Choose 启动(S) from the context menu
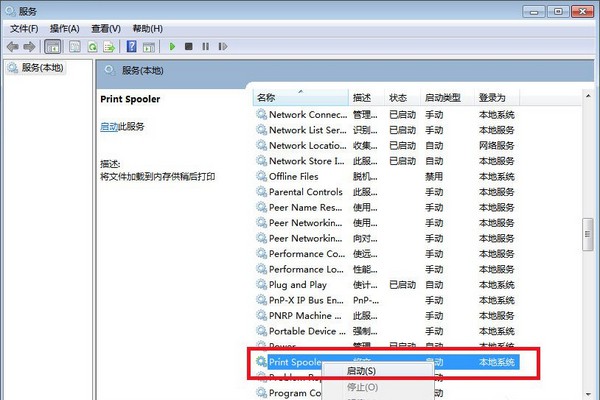The height and width of the screenshot is (400, 600). coord(361,371)
